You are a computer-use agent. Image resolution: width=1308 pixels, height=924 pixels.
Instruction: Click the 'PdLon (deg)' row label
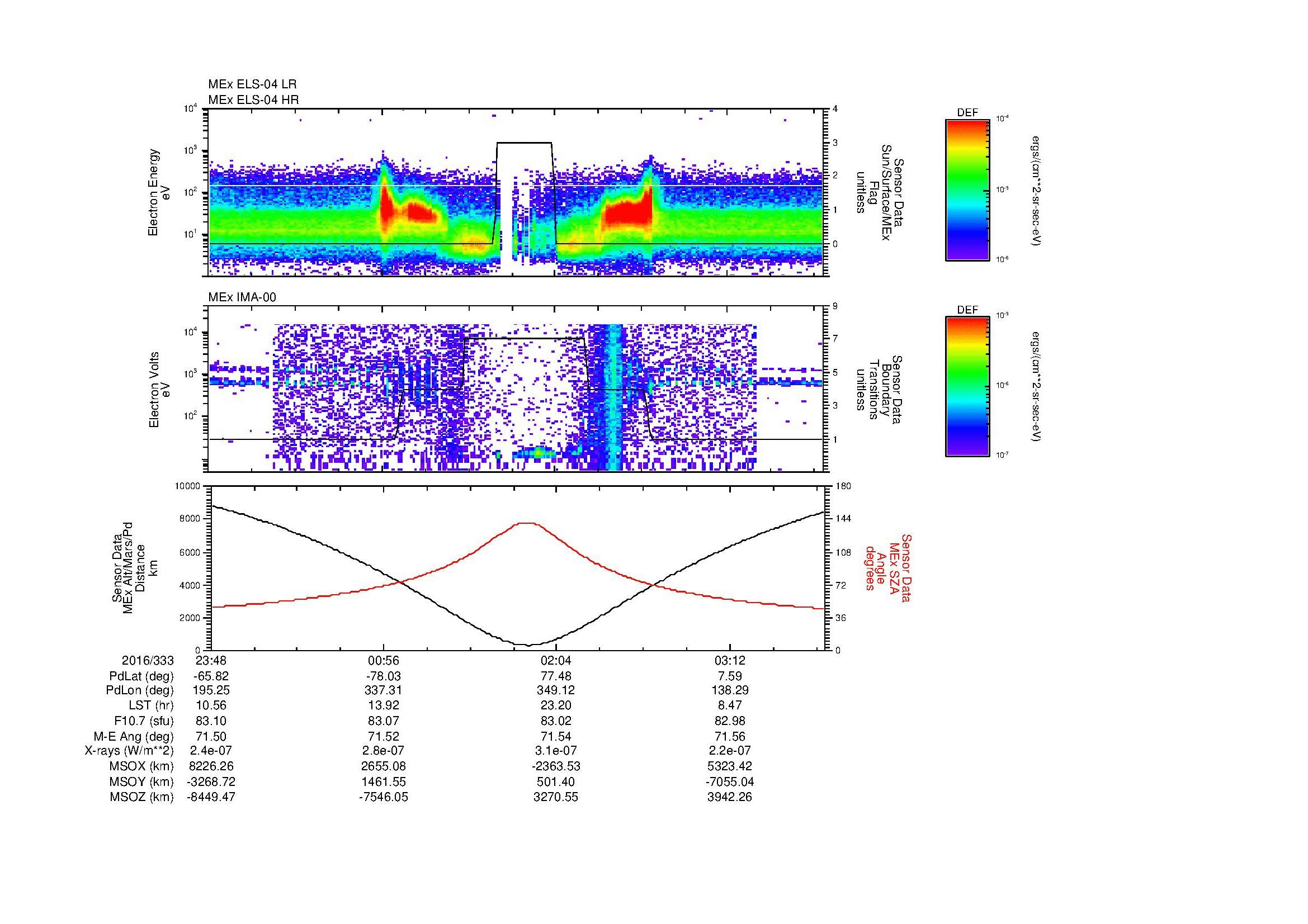[x=140, y=690]
